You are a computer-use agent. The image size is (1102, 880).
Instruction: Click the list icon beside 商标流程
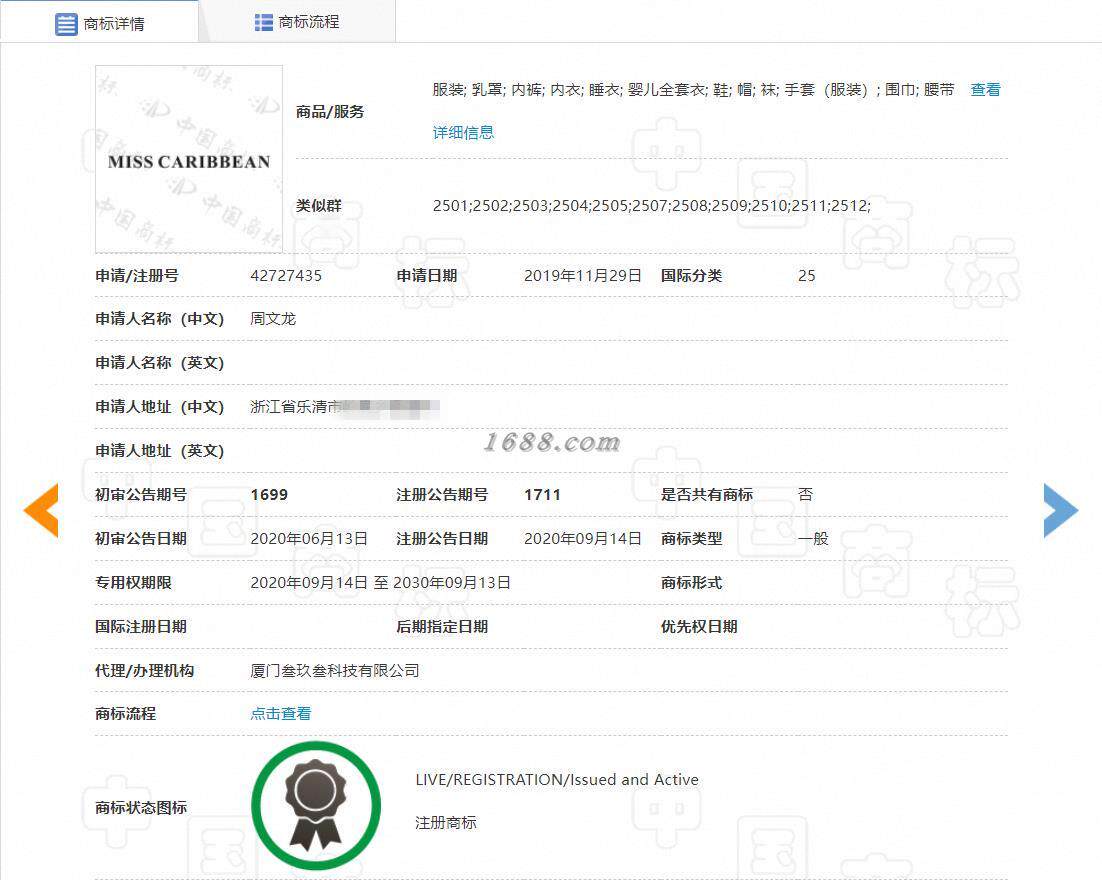click(264, 22)
